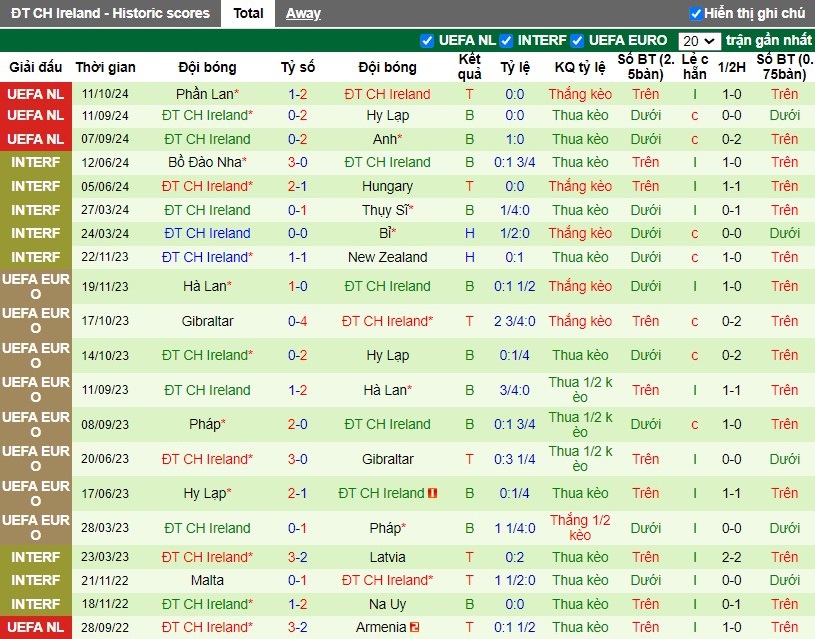The height and width of the screenshot is (639, 815).
Task: Open Anh team link on 07/09/24
Action: tap(388, 139)
